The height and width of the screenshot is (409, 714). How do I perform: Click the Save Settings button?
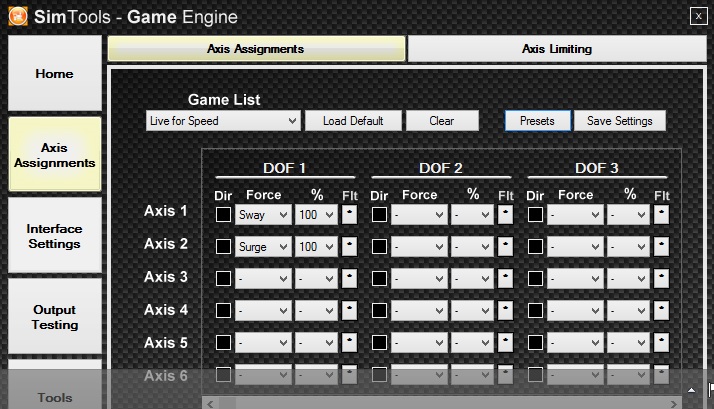click(620, 121)
